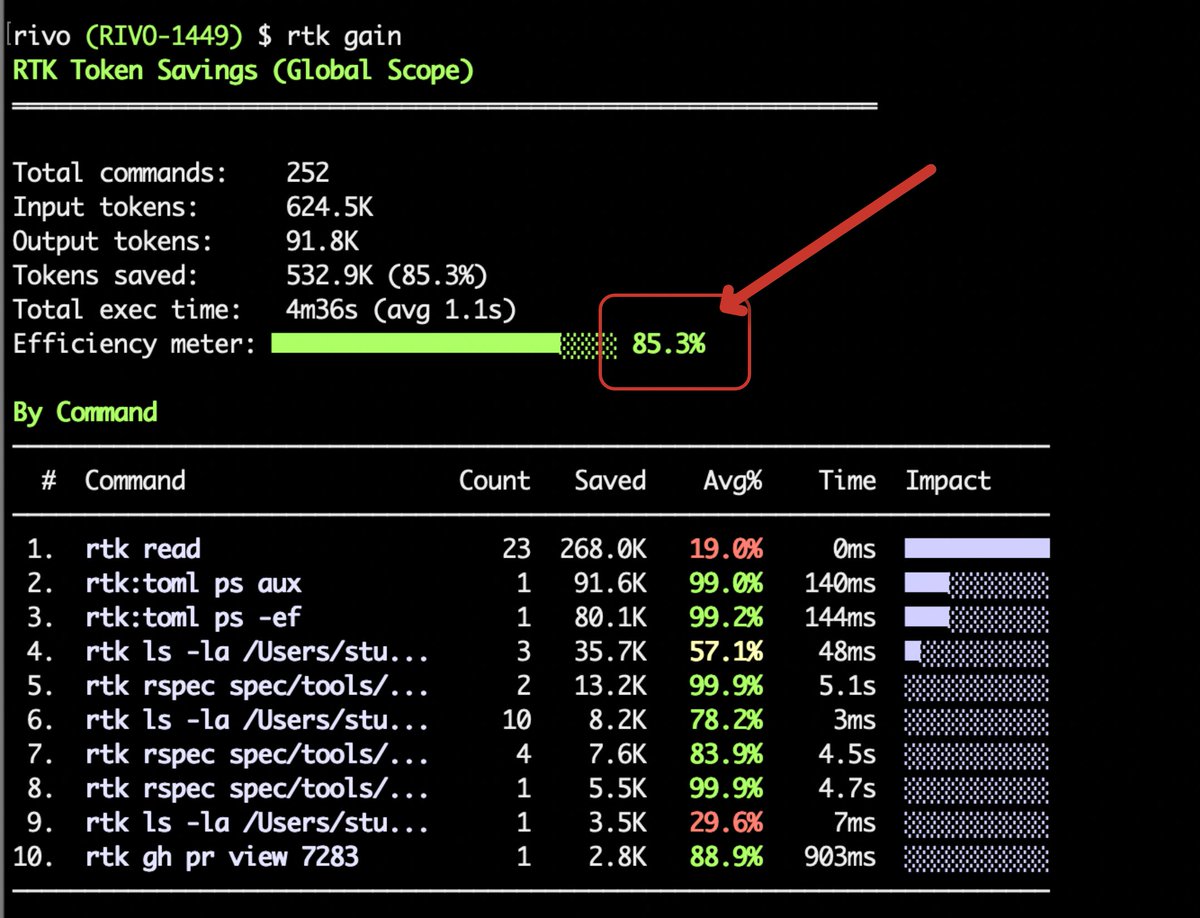Image resolution: width=1200 pixels, height=918 pixels.
Task: Click the Saved column header
Action: point(610,480)
